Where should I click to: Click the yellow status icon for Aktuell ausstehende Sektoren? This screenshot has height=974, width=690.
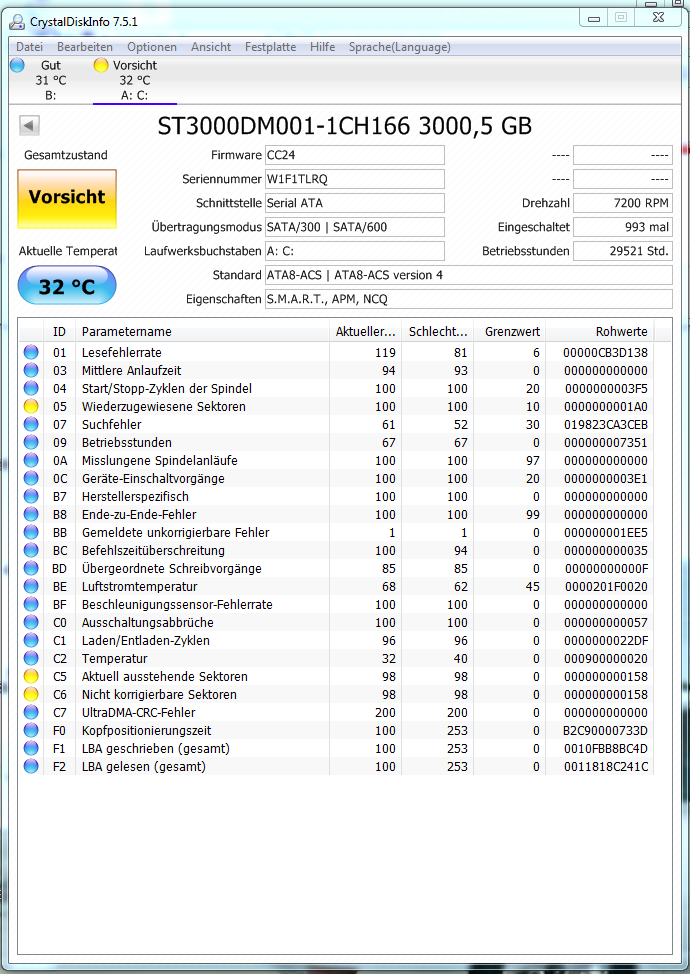pyautogui.click(x=31, y=676)
